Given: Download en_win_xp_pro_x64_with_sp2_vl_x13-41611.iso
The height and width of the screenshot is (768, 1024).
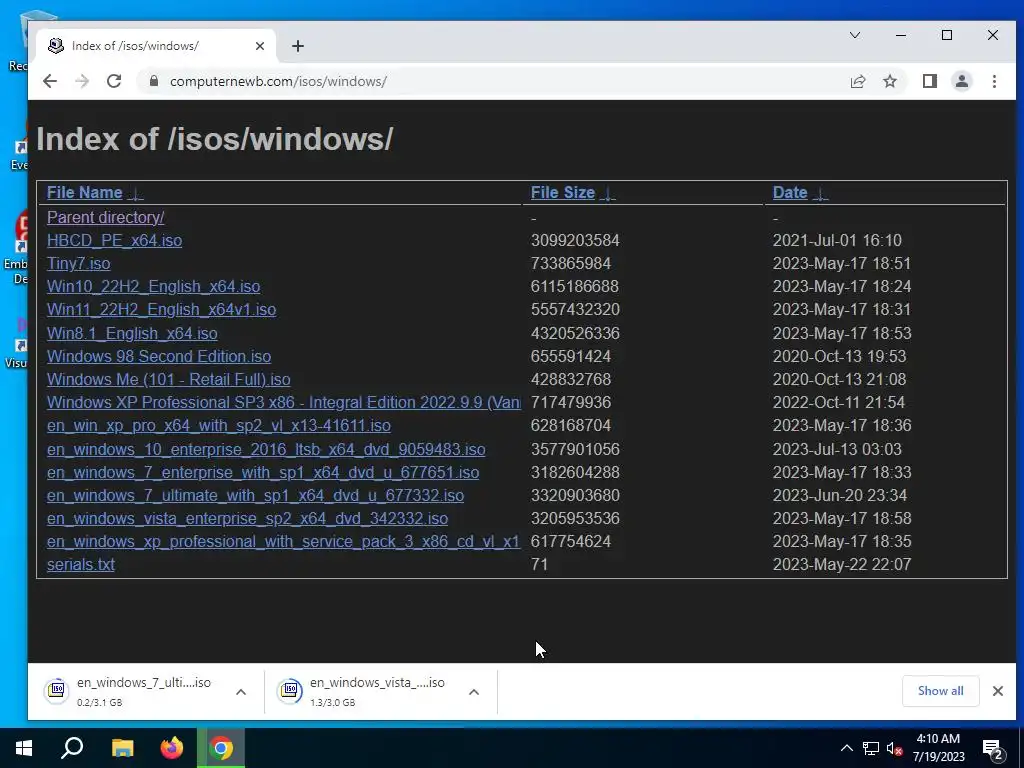Looking at the screenshot, I should [x=219, y=426].
